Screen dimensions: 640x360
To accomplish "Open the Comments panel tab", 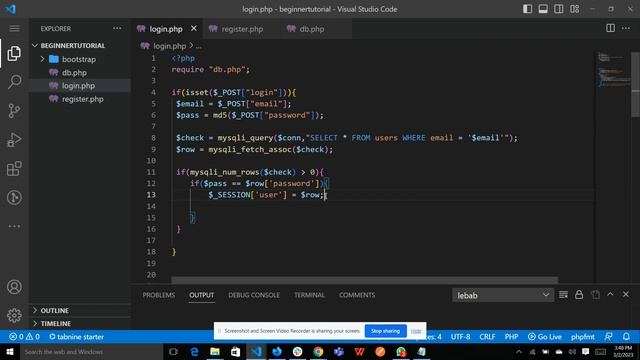I will pos(357,295).
